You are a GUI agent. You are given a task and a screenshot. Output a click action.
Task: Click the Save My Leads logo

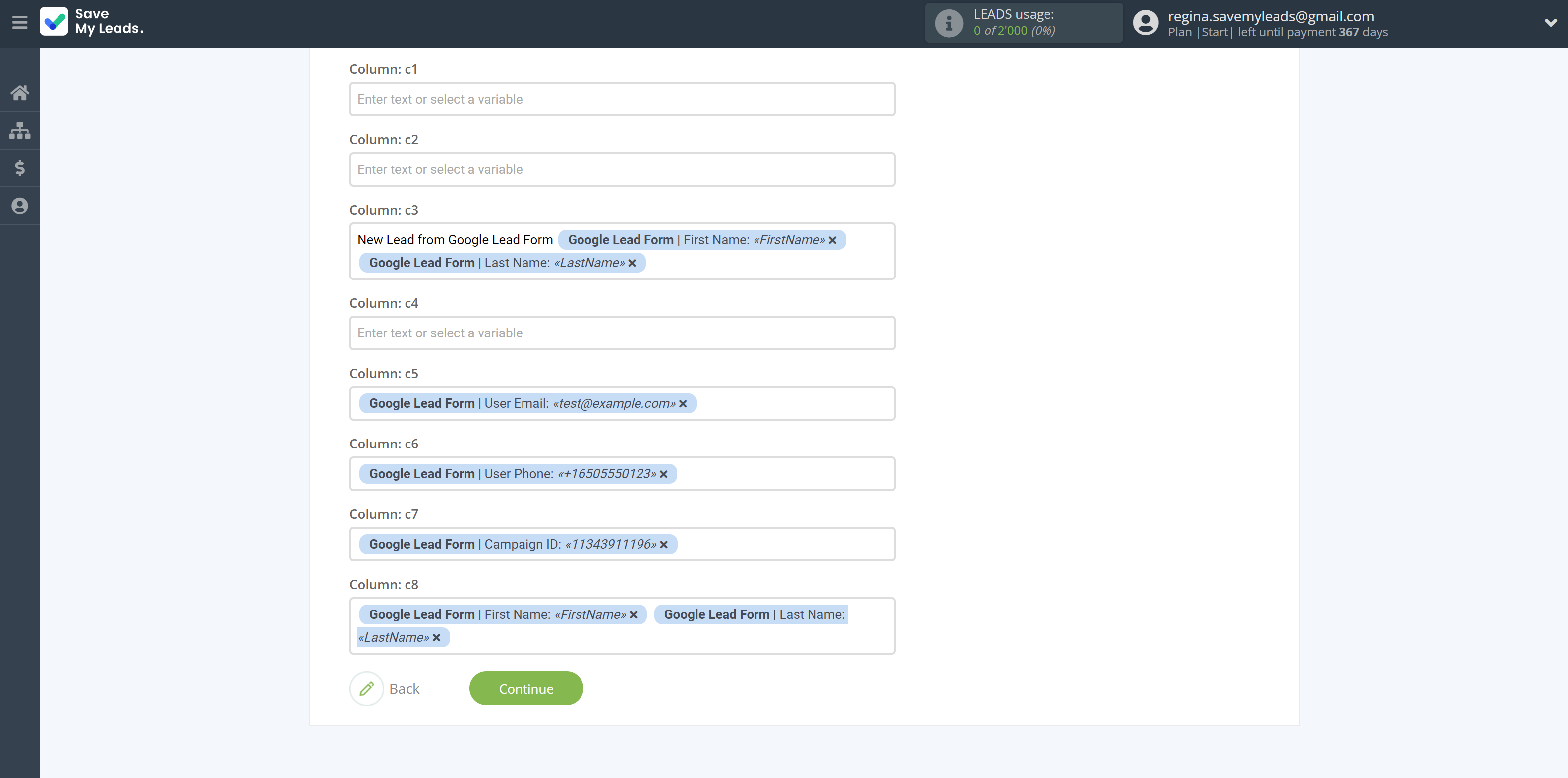coord(92,21)
